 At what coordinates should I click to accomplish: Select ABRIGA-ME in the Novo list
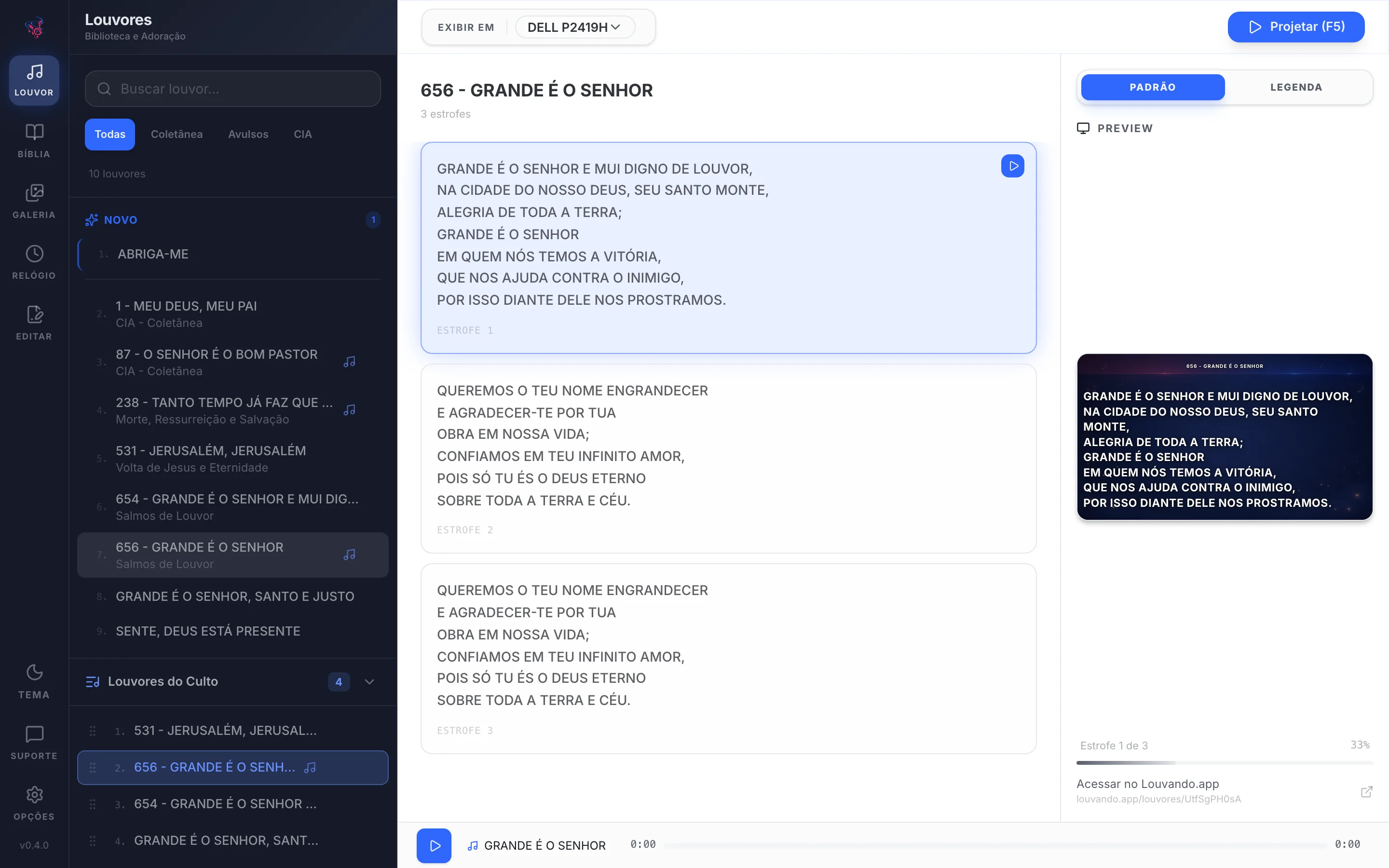(233, 254)
